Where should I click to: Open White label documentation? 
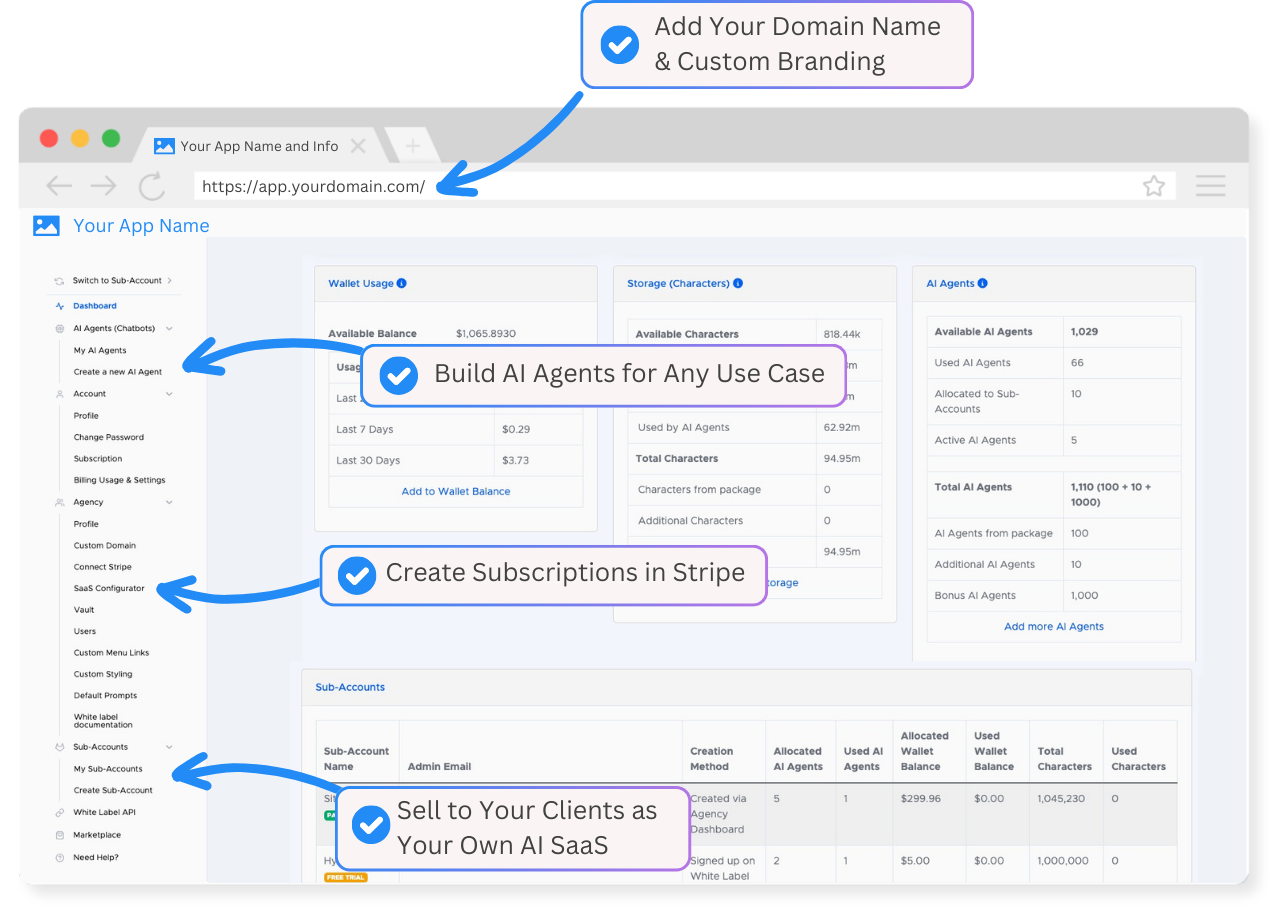pyautogui.click(x=103, y=721)
